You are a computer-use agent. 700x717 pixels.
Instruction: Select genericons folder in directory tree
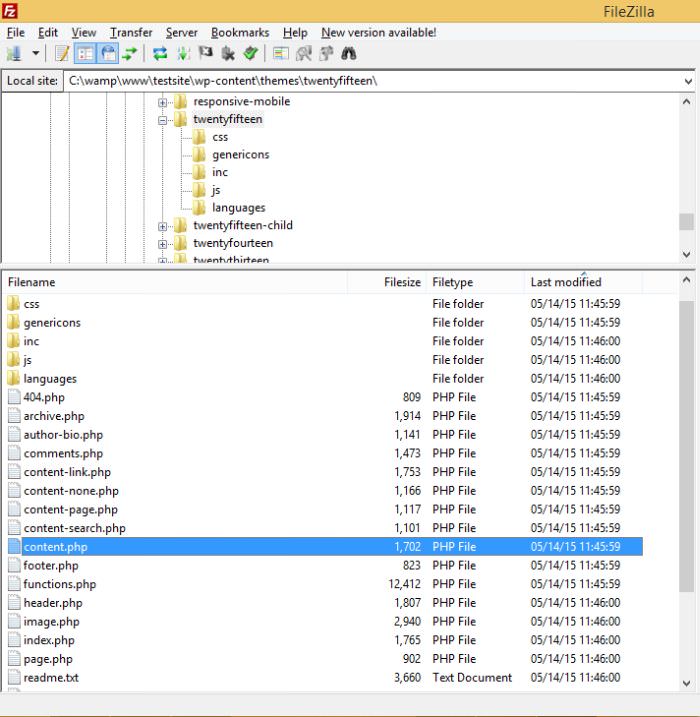(x=240, y=155)
